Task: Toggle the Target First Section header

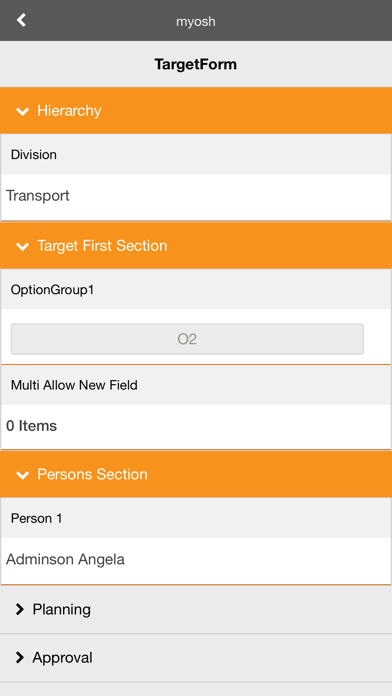Action: coord(196,246)
